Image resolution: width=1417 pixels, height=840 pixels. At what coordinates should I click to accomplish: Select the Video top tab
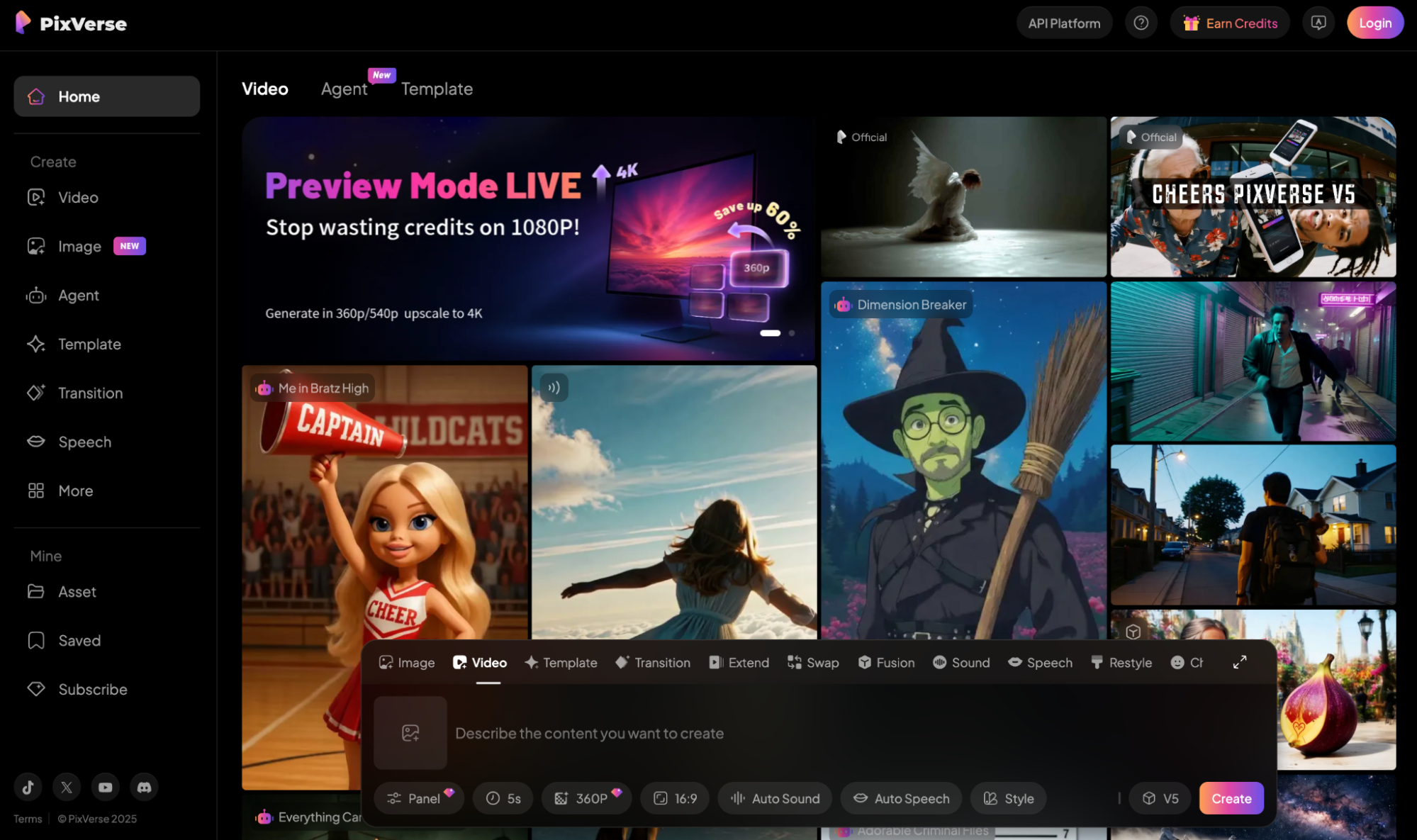coord(265,89)
